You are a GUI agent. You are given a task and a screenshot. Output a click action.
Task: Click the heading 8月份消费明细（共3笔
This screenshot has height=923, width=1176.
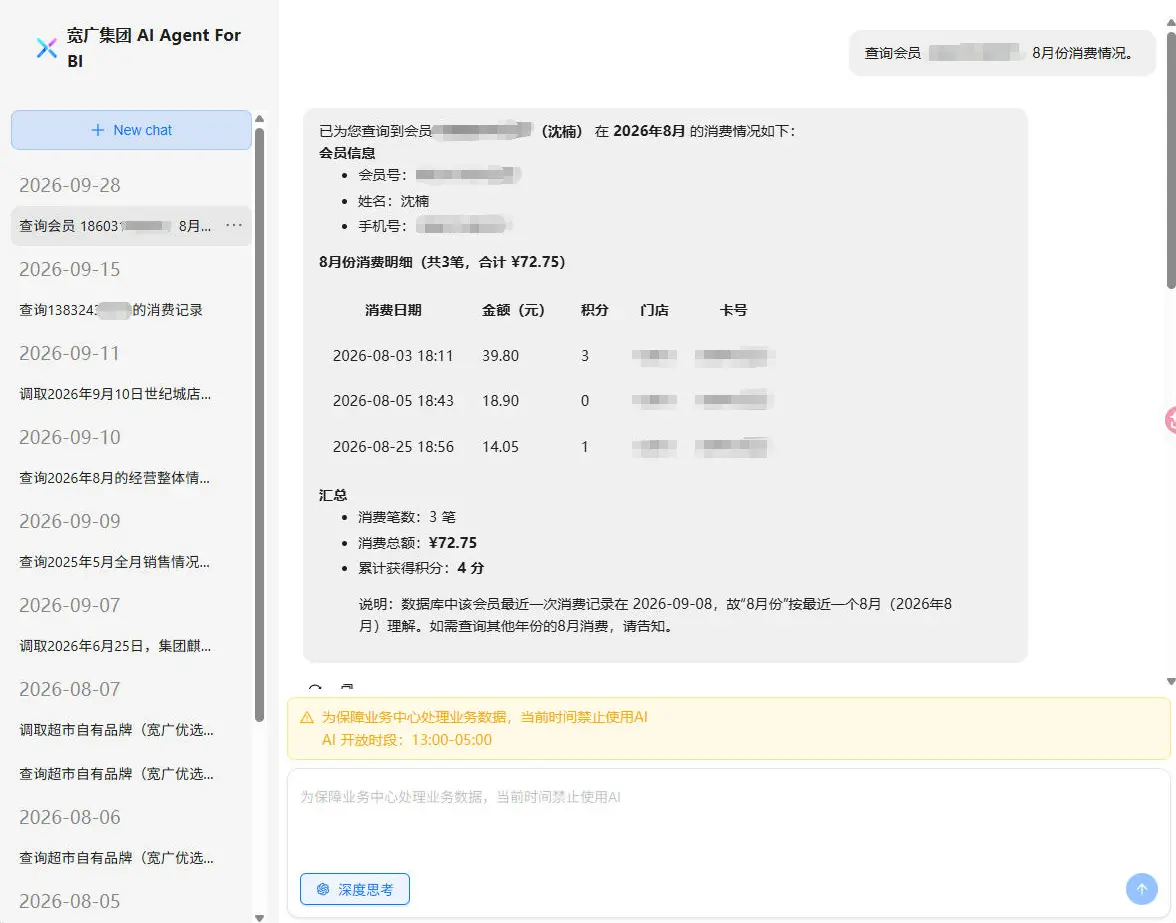coord(442,262)
